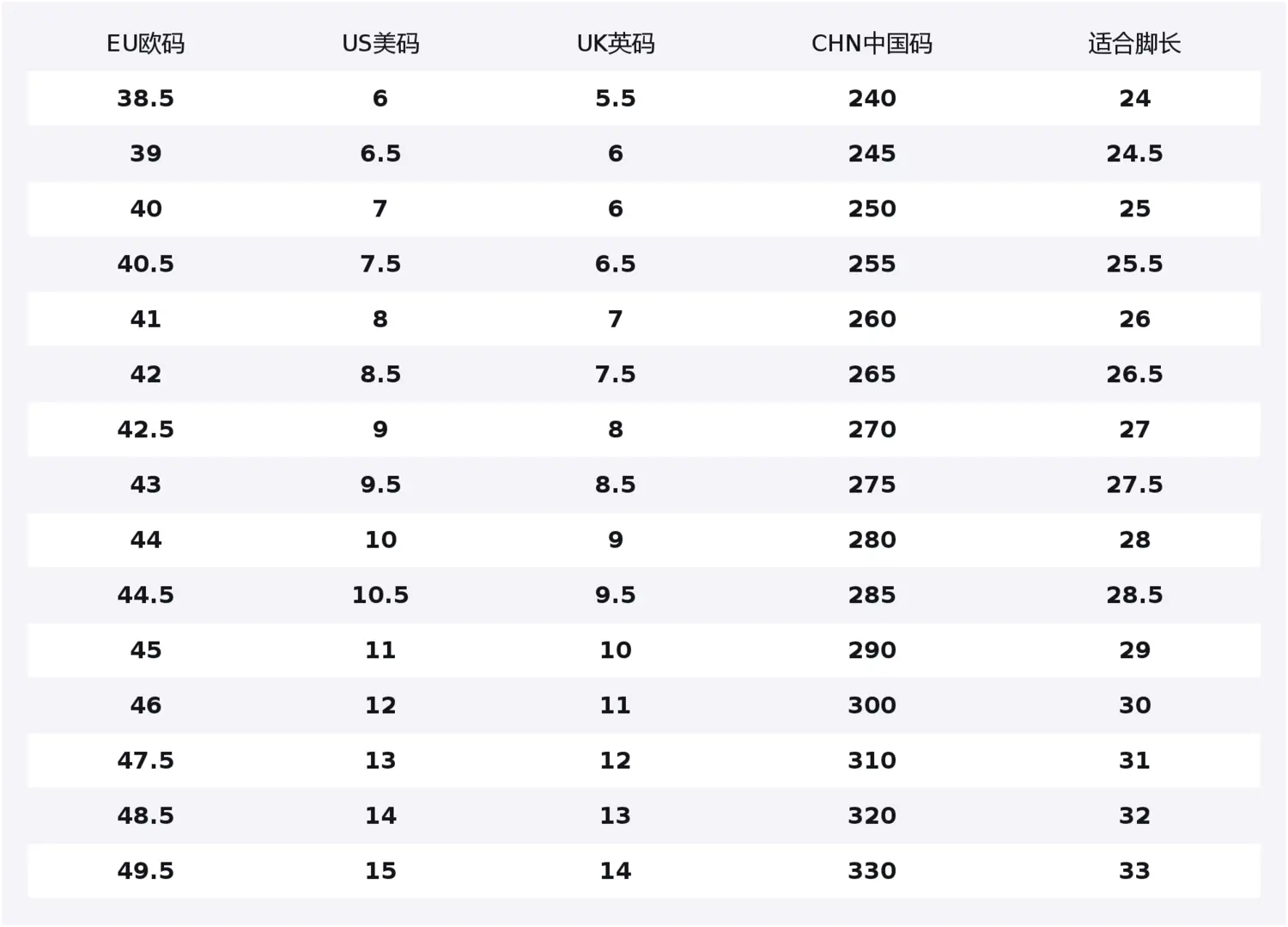The height and width of the screenshot is (927, 1288).
Task: Click foot length 24.5 cell
Action: 1134,154
